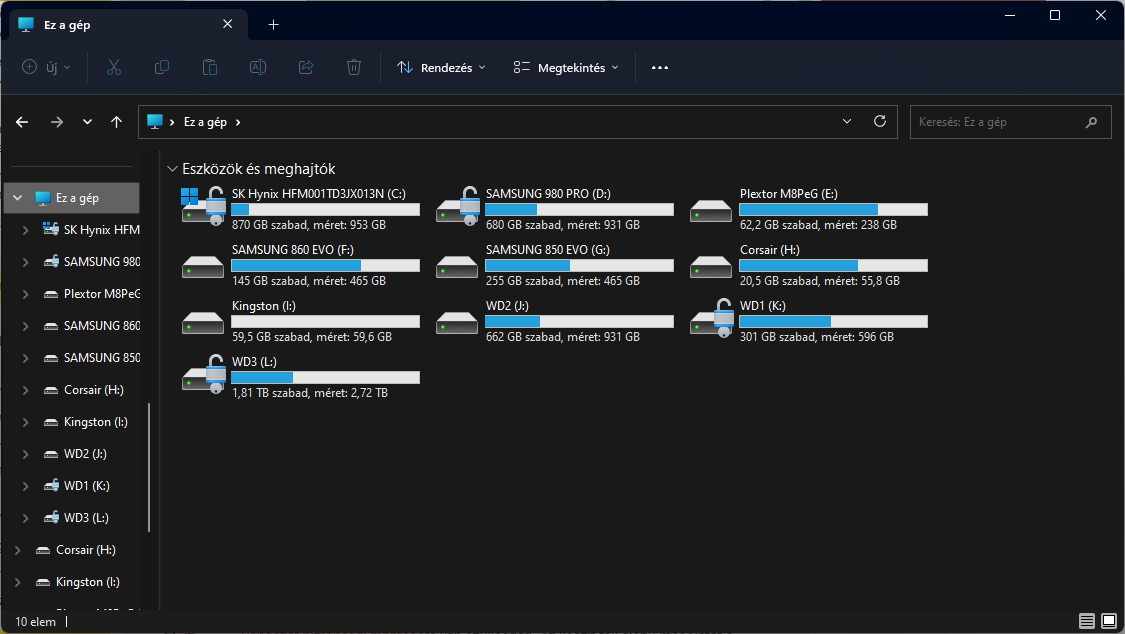Open a new tab with plus button
Screen dimensions: 1125x634
click(x=273, y=24)
